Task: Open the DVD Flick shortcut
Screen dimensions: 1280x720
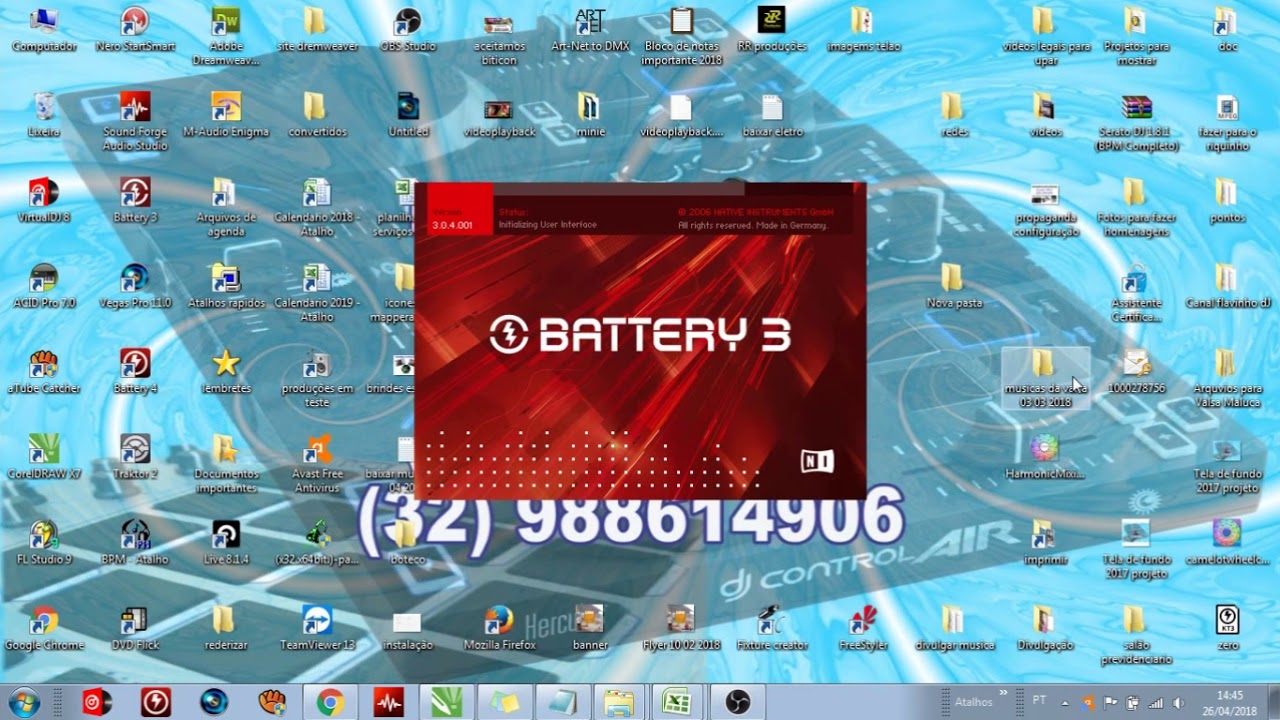Action: coord(135,627)
